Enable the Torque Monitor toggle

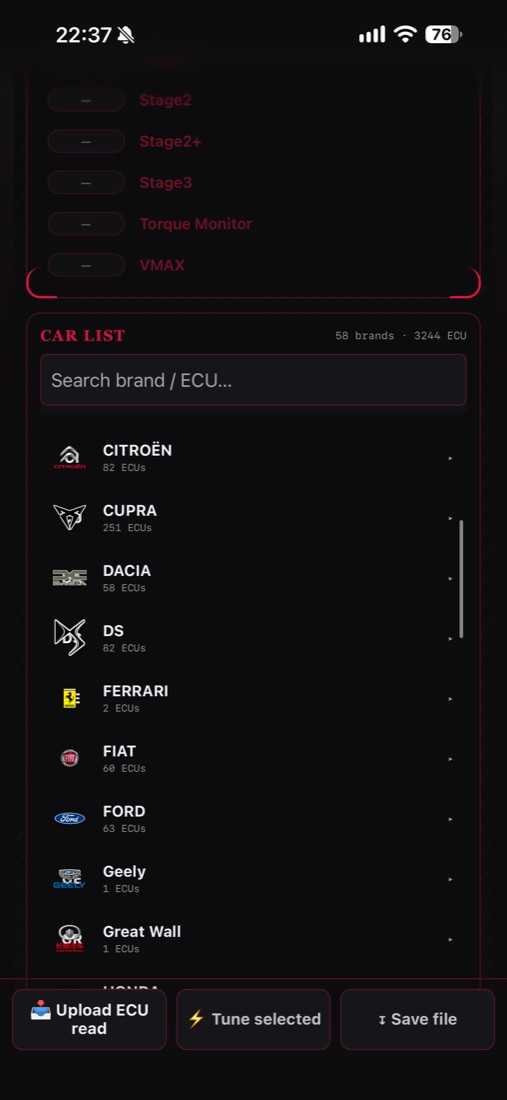[86, 224]
